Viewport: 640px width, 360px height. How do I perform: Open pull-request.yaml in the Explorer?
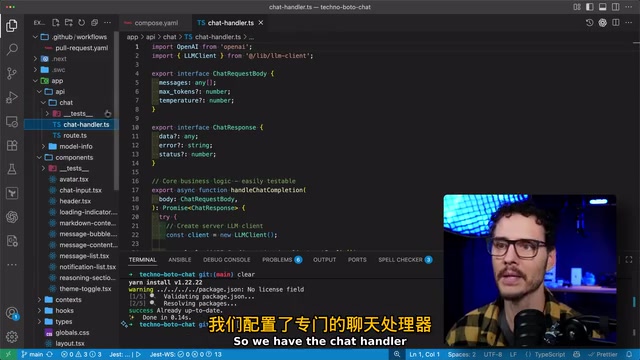(82, 48)
